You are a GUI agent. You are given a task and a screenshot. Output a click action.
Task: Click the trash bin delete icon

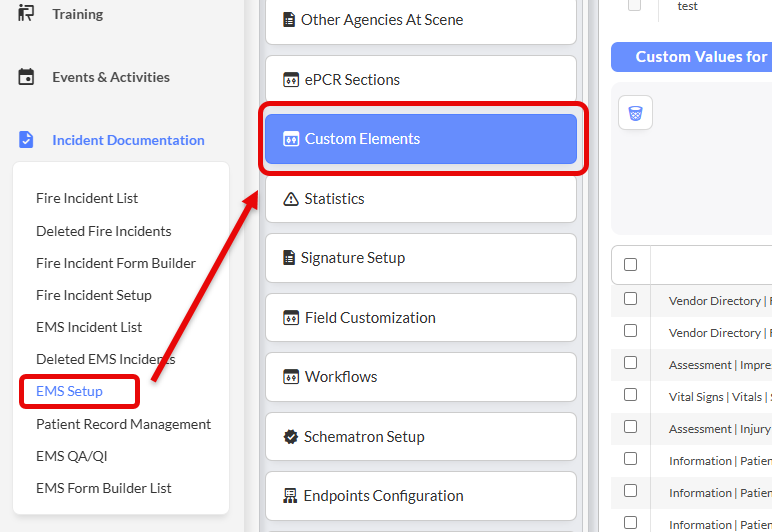tap(635, 113)
